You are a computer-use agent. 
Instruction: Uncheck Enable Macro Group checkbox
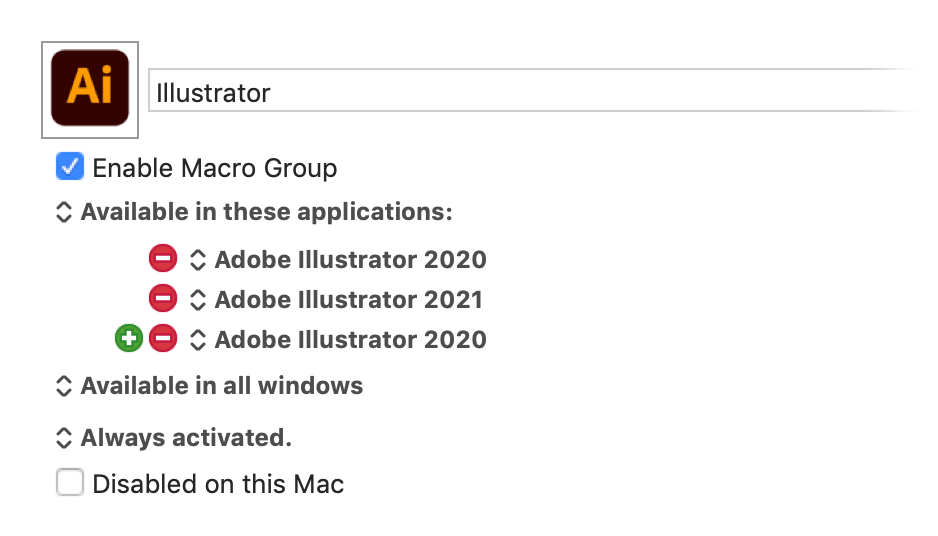(x=70, y=166)
